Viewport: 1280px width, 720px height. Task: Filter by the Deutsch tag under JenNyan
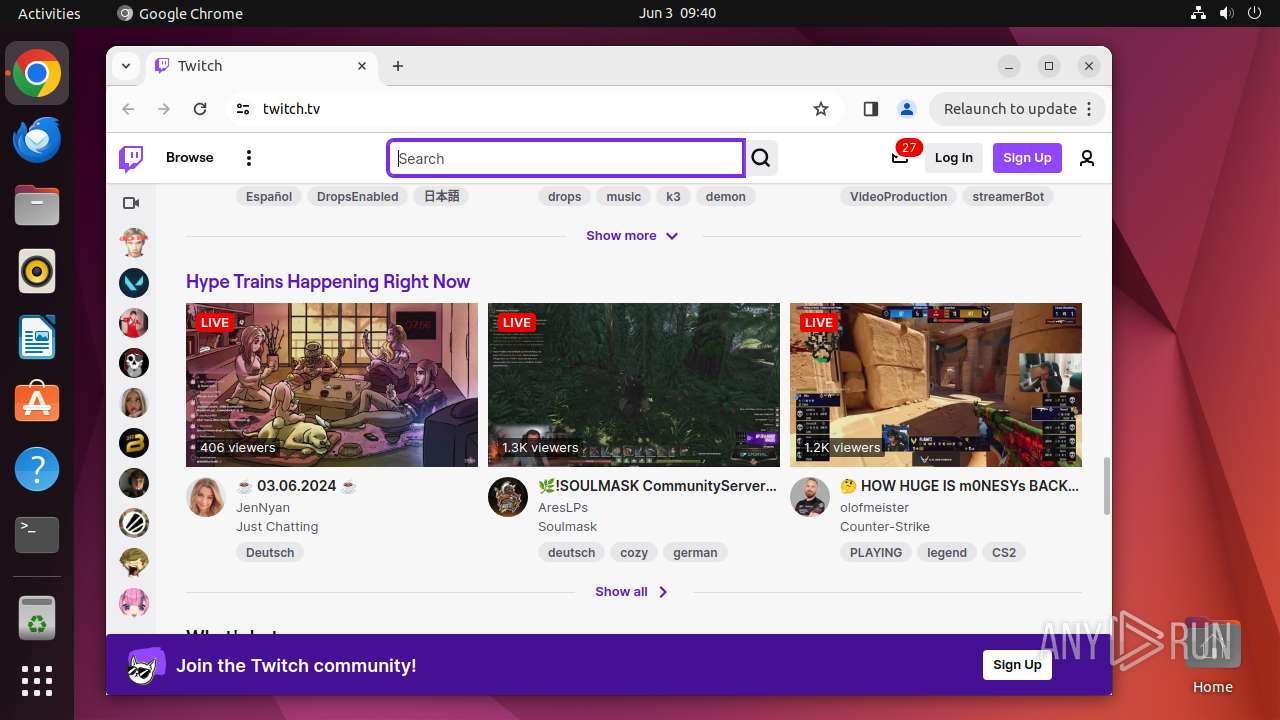coord(270,552)
